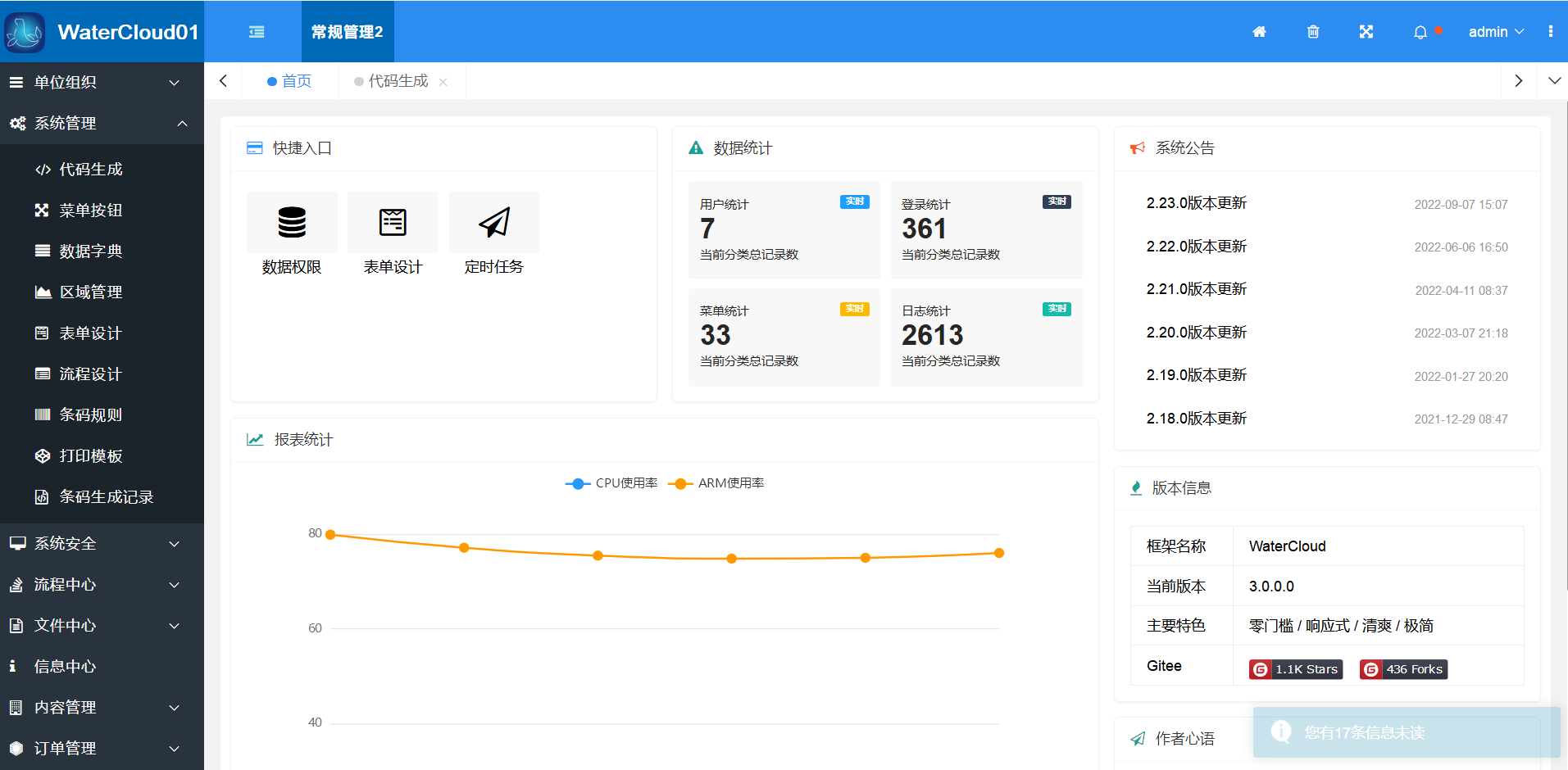Screen dimensions: 1568x770
Task: Click the trash icon in header bar
Action: coord(1313,32)
